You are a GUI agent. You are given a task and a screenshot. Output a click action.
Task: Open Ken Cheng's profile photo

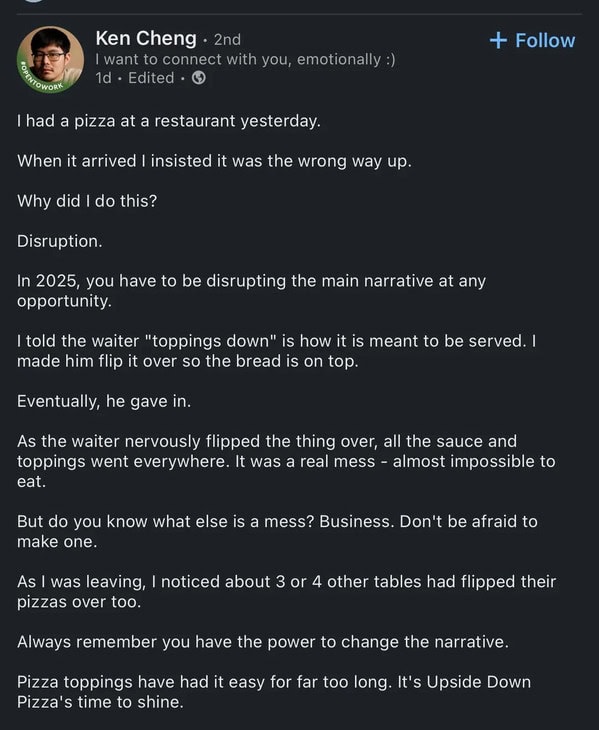pyautogui.click(x=50, y=59)
